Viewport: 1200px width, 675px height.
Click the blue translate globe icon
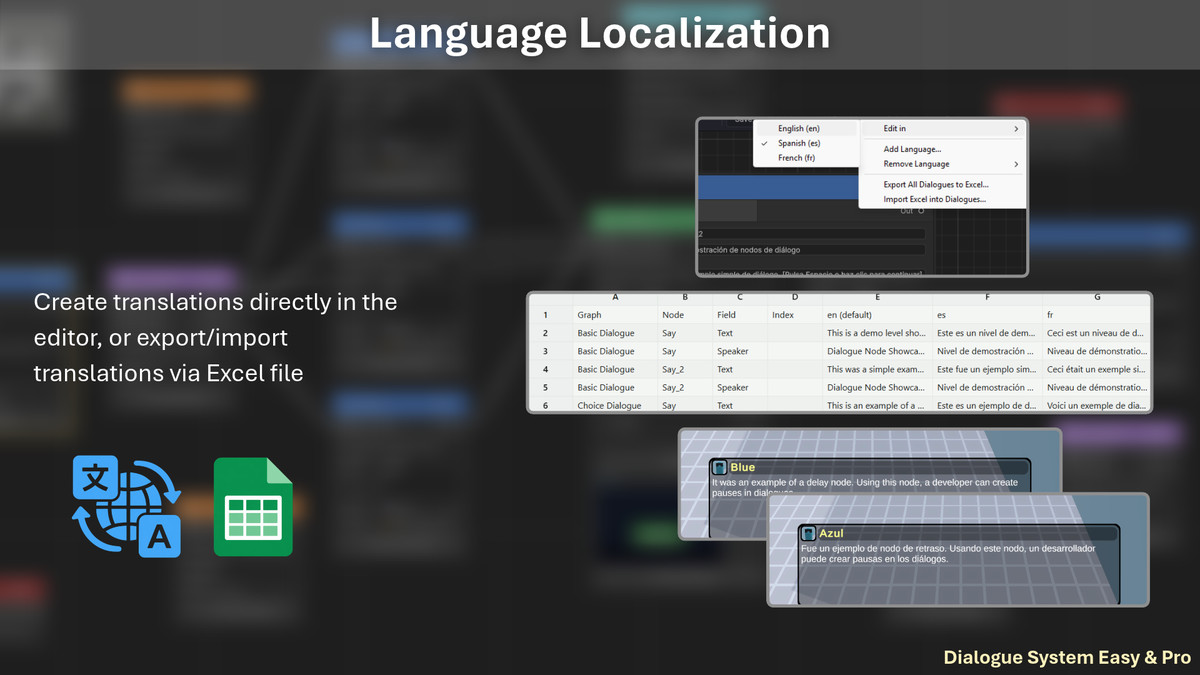pos(127,506)
